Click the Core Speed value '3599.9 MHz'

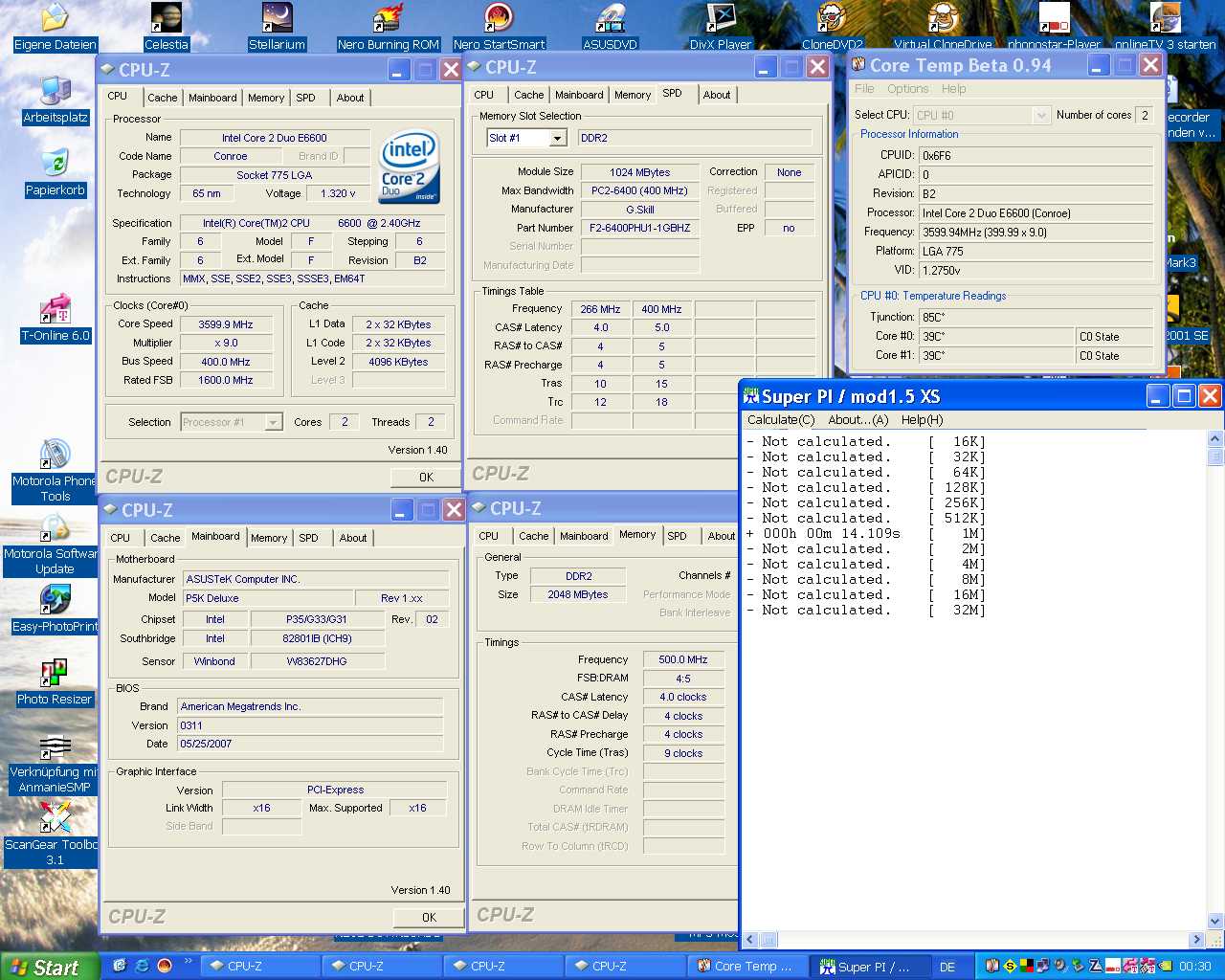[226, 324]
